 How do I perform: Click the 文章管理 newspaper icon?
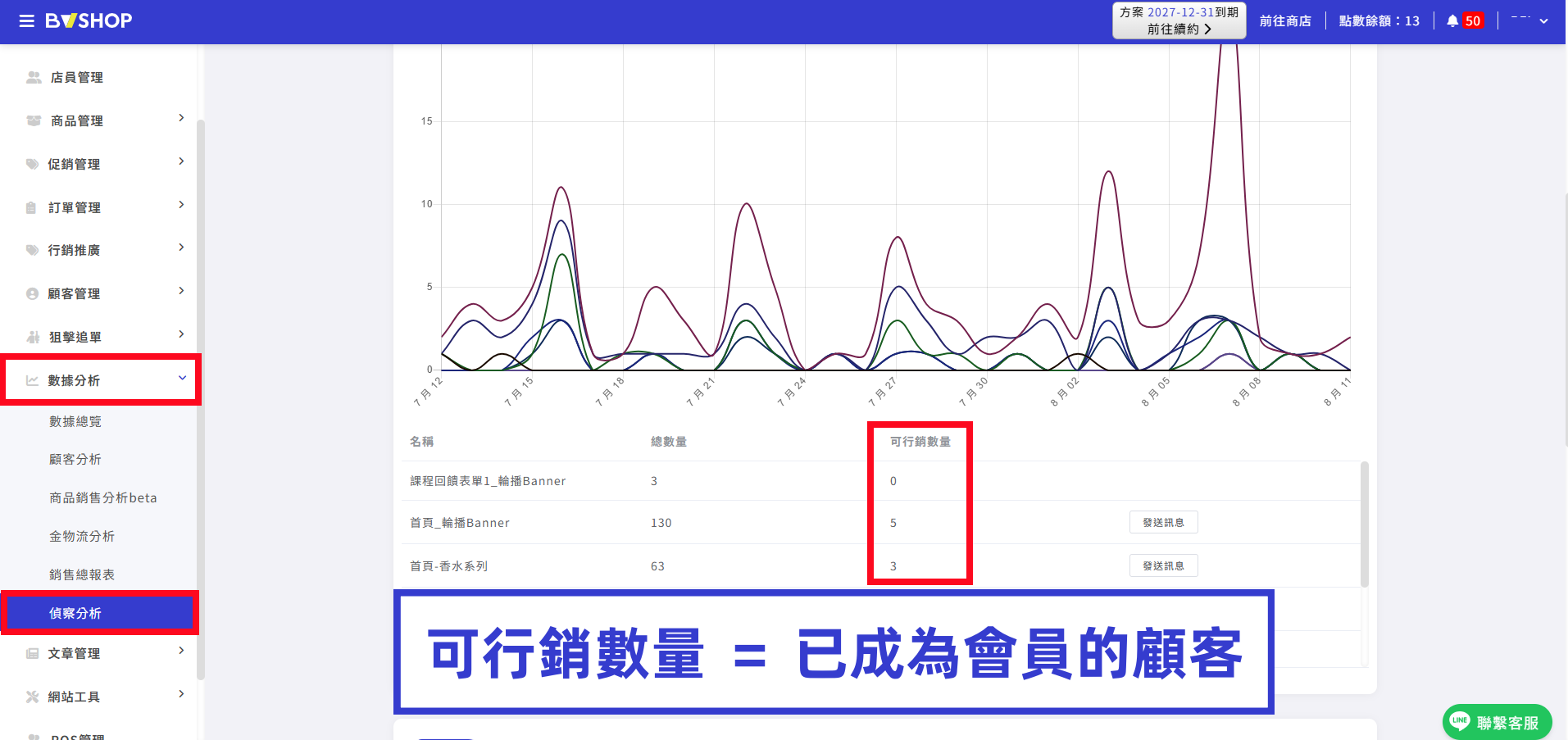coord(32,653)
